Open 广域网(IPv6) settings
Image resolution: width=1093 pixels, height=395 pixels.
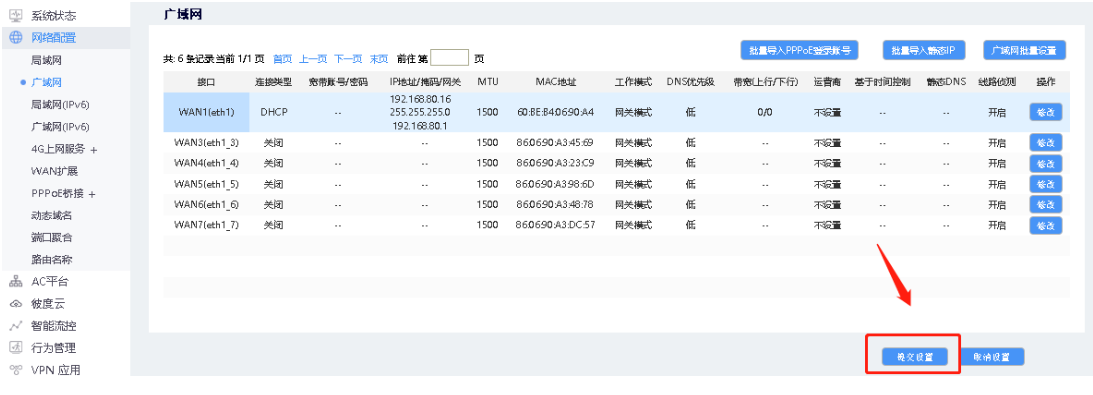click(x=61, y=127)
